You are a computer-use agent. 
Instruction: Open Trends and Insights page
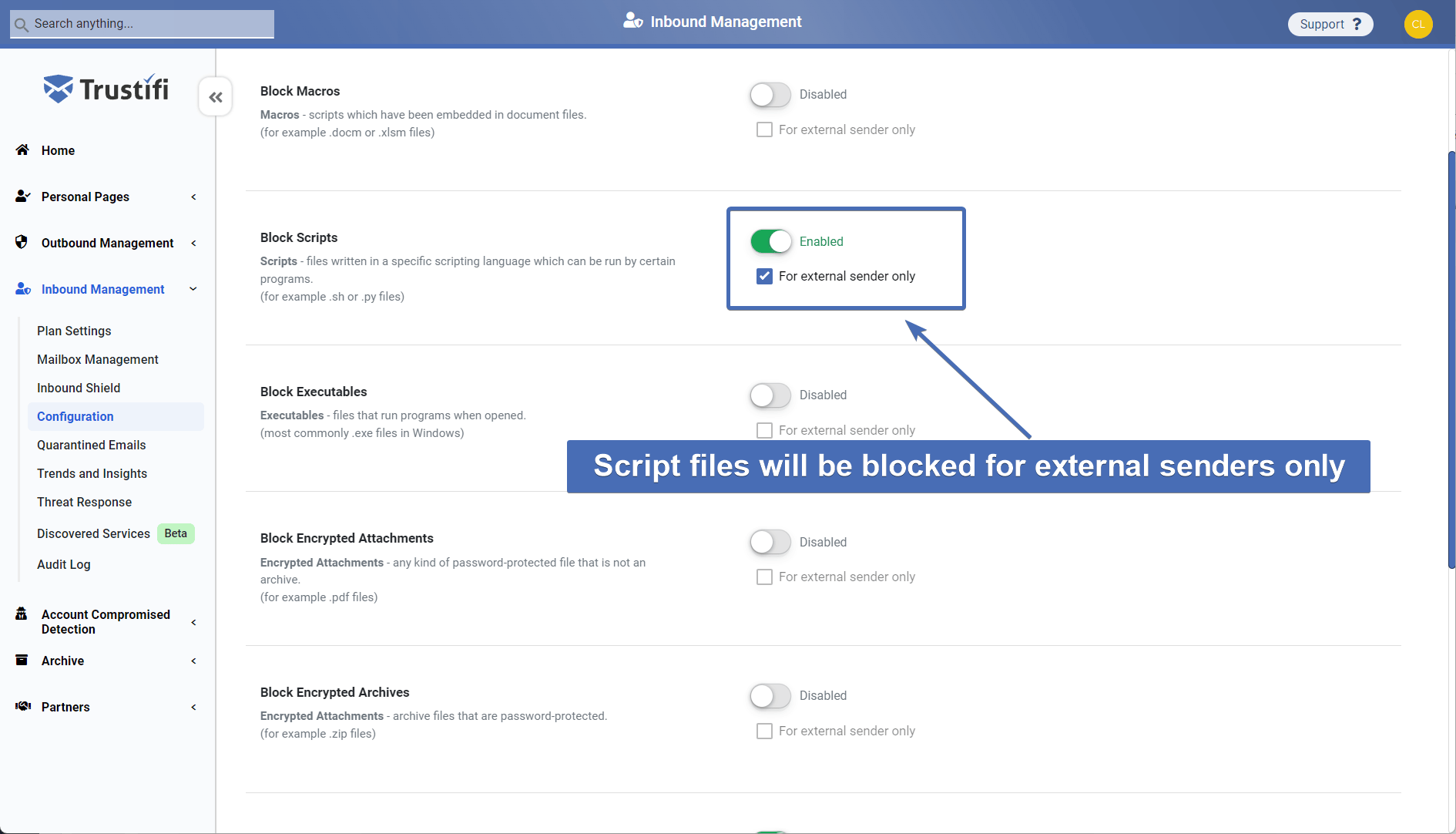[92, 473]
